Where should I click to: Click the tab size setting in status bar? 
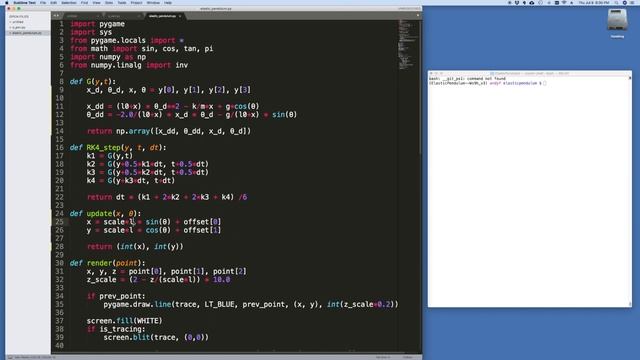click(383, 357)
